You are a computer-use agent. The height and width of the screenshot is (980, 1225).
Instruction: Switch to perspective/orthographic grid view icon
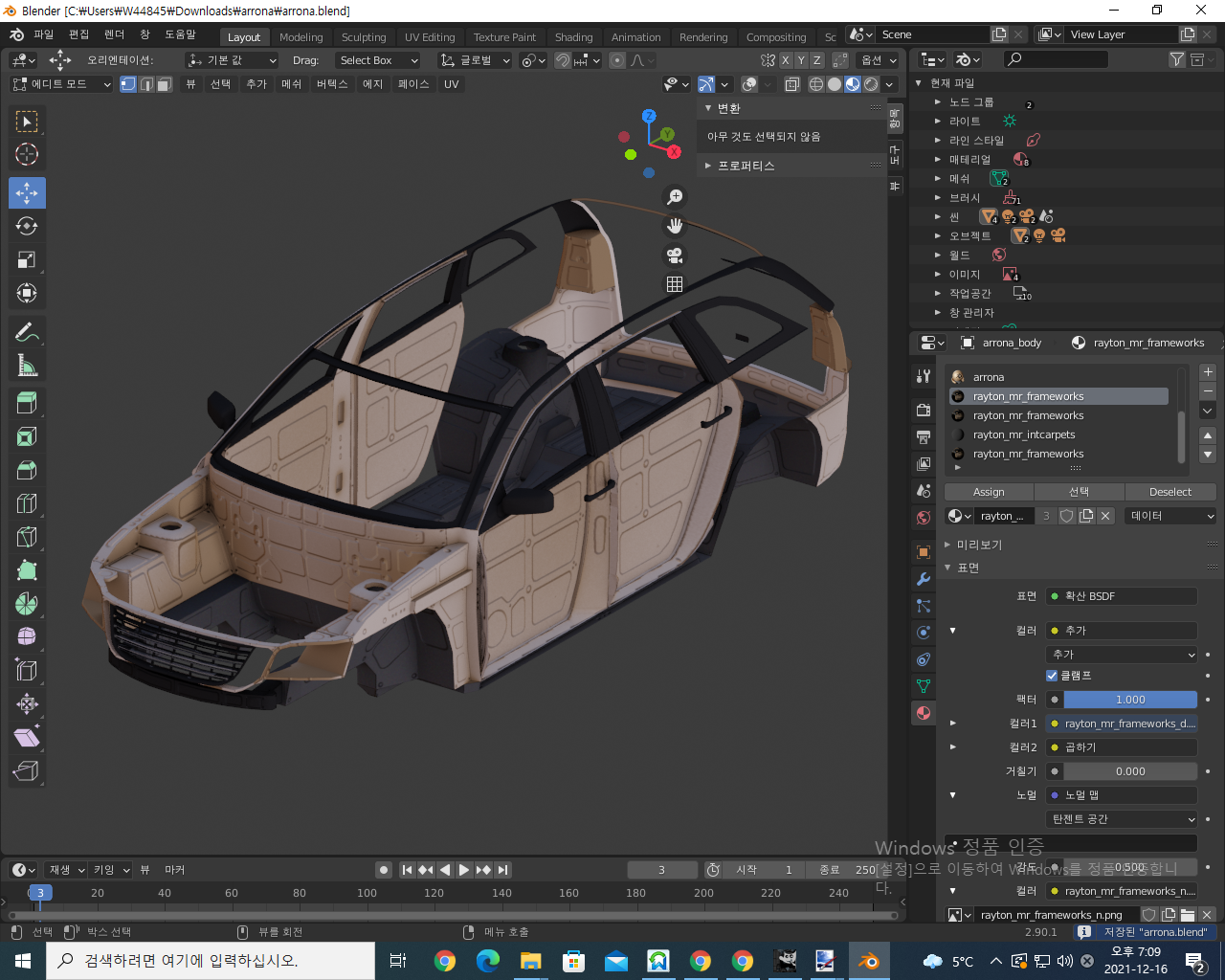tap(675, 284)
